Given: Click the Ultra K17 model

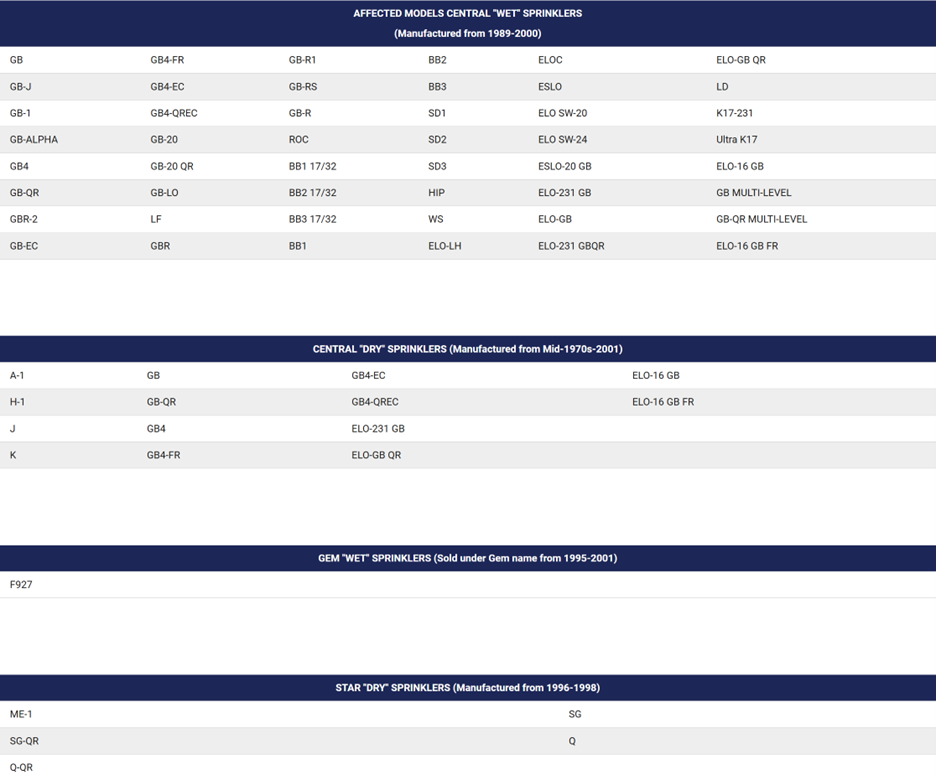Looking at the screenshot, I should pyautogui.click(x=736, y=140).
